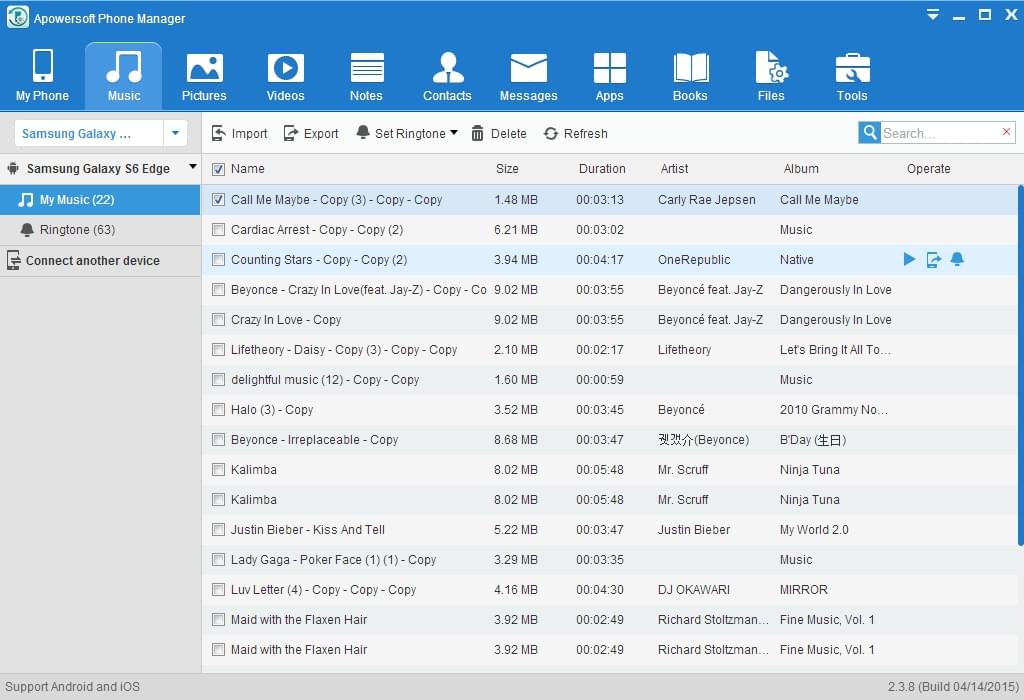Click the Import button
This screenshot has width=1024, height=700.
[240, 133]
